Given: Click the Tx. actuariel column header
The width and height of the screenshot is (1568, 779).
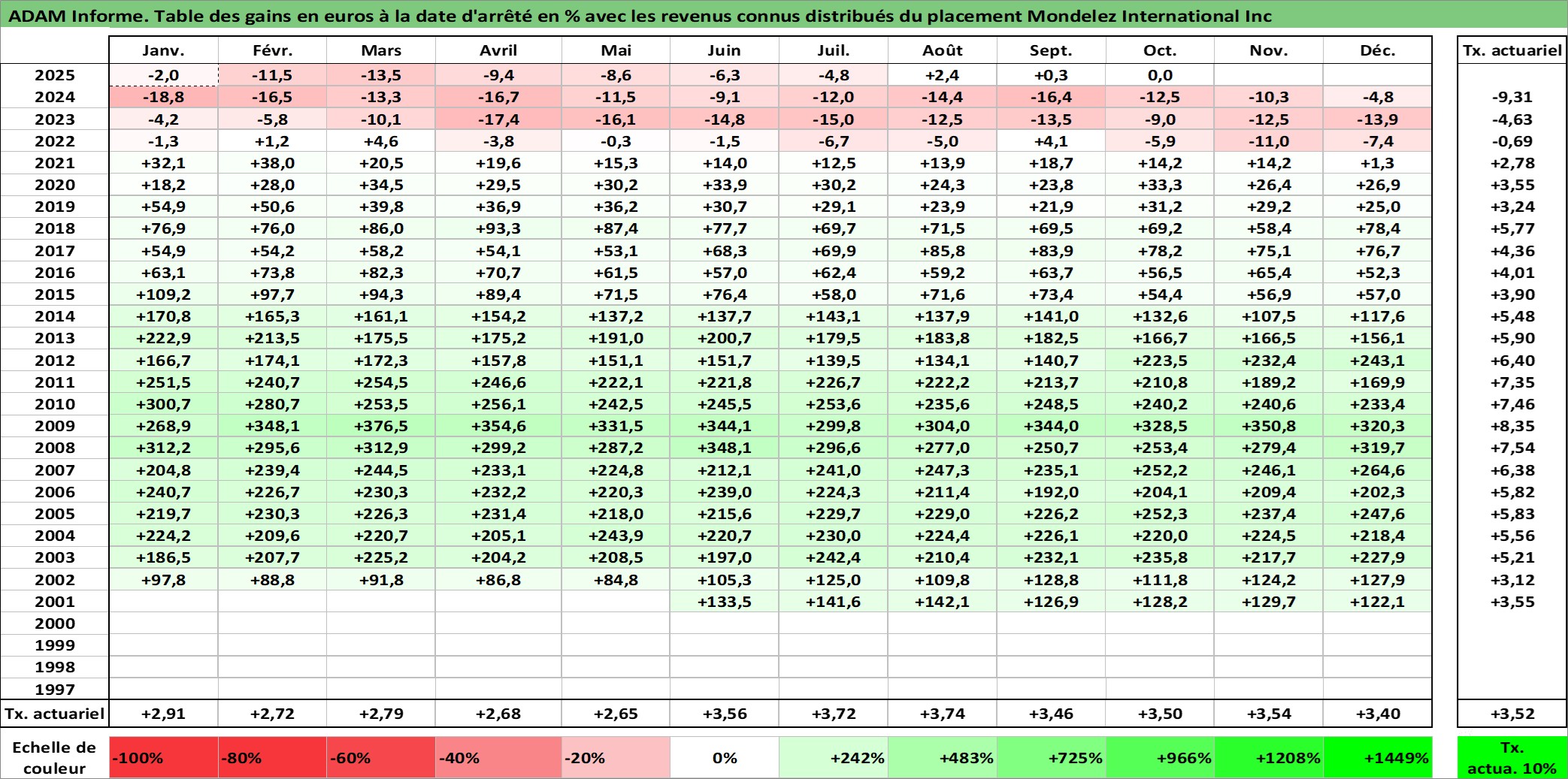Looking at the screenshot, I should pos(1512,50).
